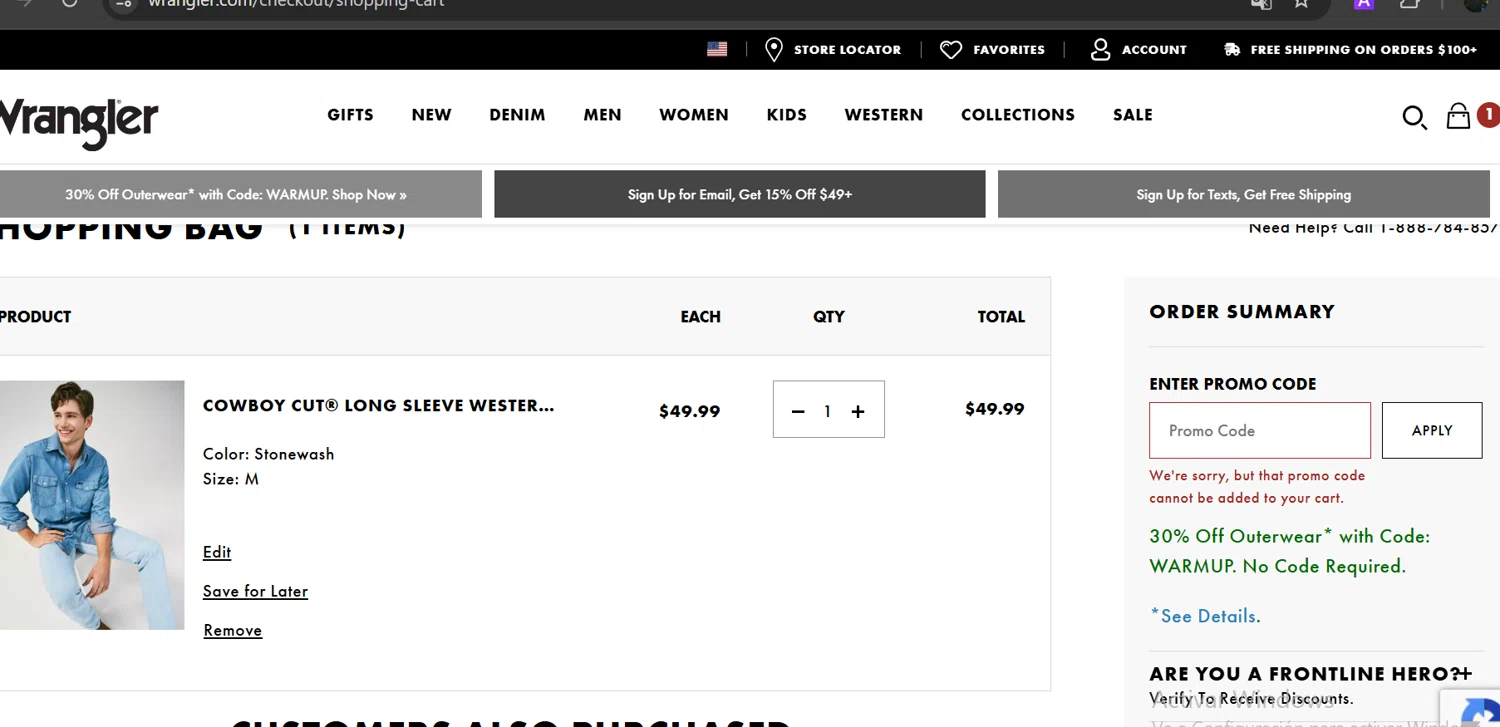Click the promo code error message
Image resolution: width=1500 pixels, height=727 pixels.
(x=1257, y=487)
